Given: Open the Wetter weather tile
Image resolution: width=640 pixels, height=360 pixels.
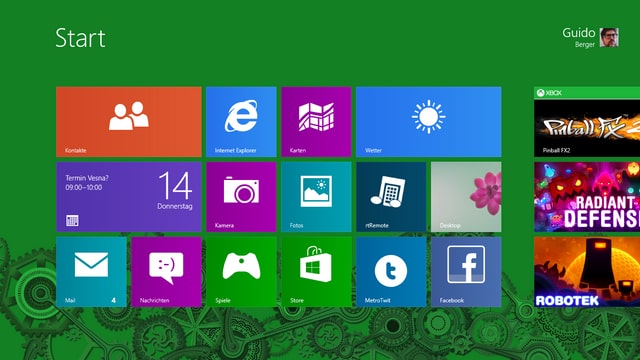Looking at the screenshot, I should [429, 122].
